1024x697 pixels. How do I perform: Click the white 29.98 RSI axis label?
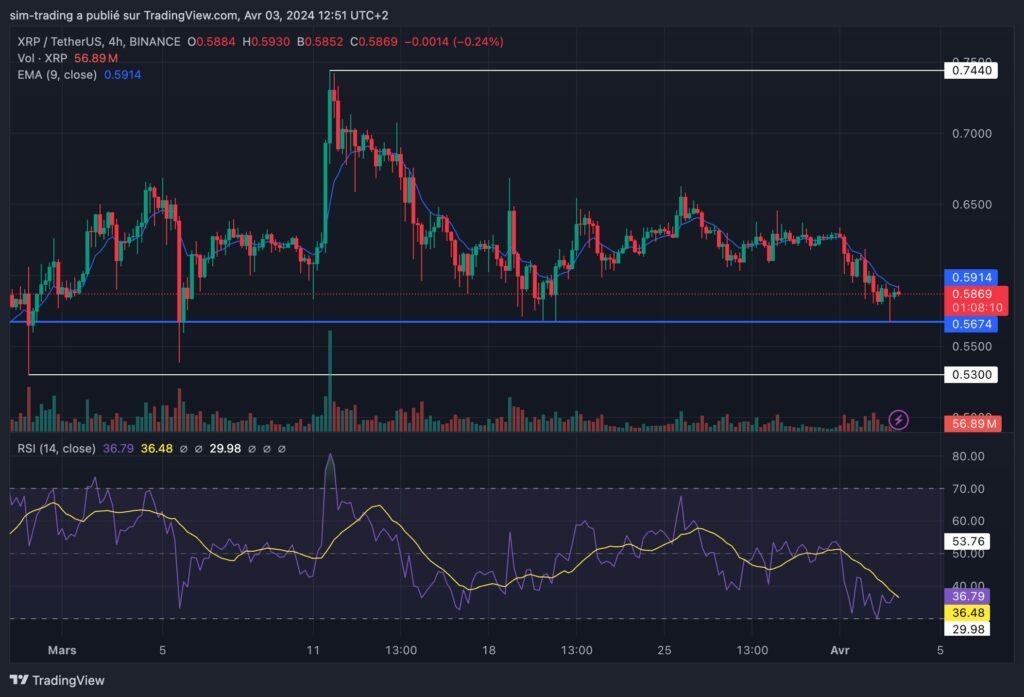point(968,628)
